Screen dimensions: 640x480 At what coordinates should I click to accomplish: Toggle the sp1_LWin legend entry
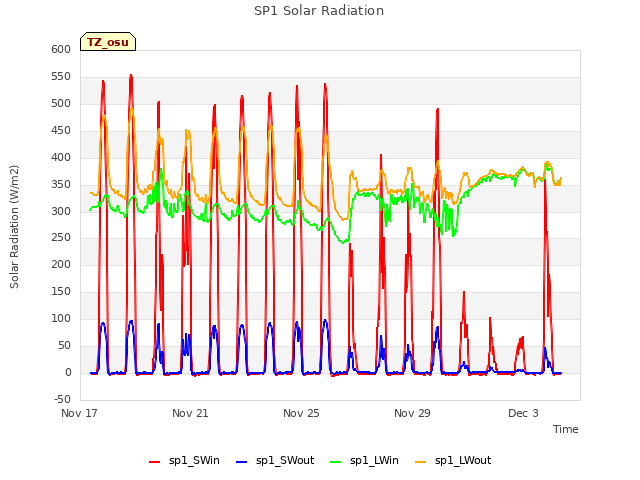tap(364, 461)
